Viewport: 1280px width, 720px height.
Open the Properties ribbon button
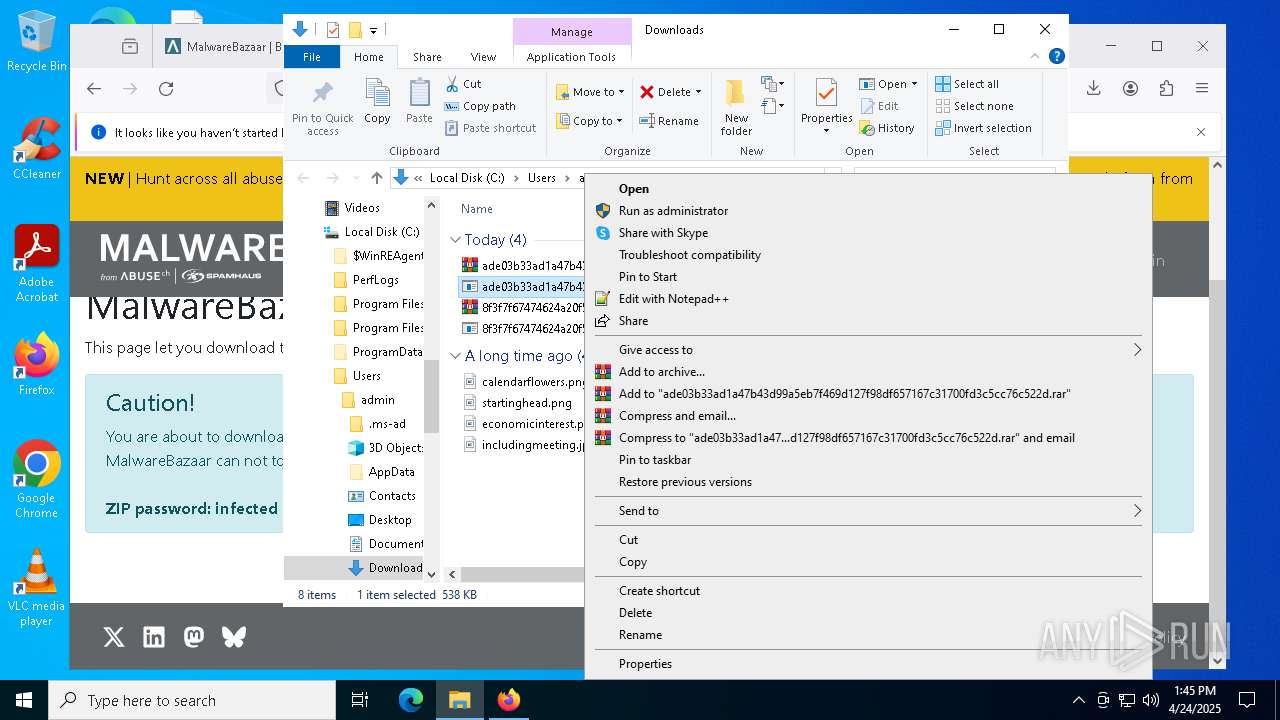click(826, 108)
